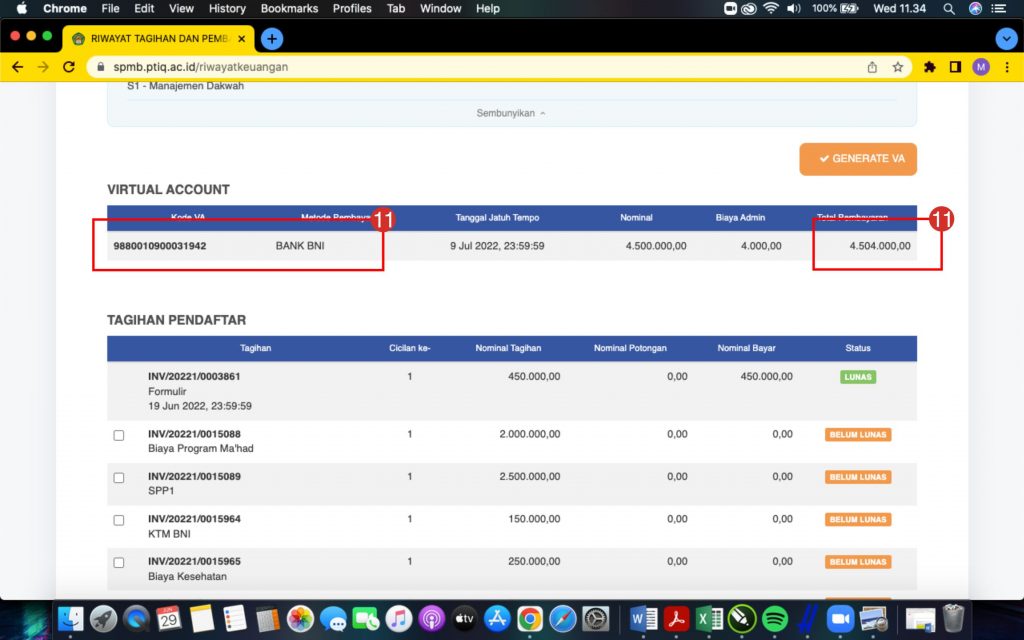1024x640 pixels.
Task: Click Creative Cloud menu bar icon
Action: (x=749, y=8)
